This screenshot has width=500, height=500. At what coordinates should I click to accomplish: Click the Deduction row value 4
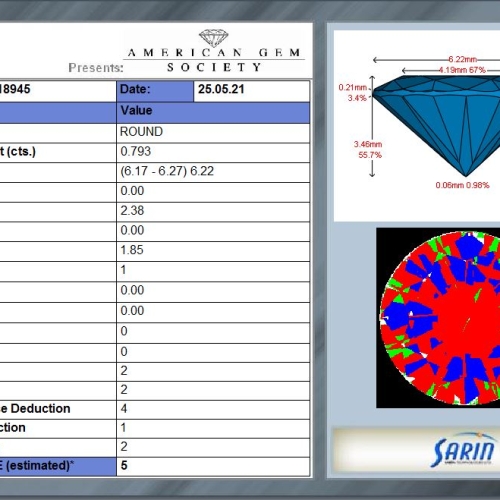(x=213, y=410)
